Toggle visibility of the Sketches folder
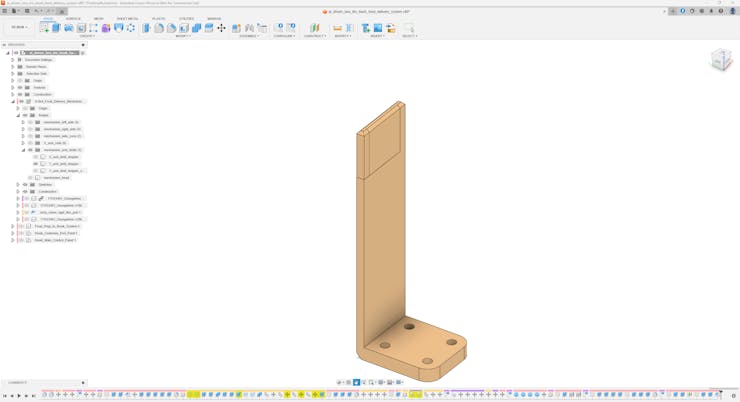Image resolution: width=740 pixels, height=402 pixels. coord(25,184)
